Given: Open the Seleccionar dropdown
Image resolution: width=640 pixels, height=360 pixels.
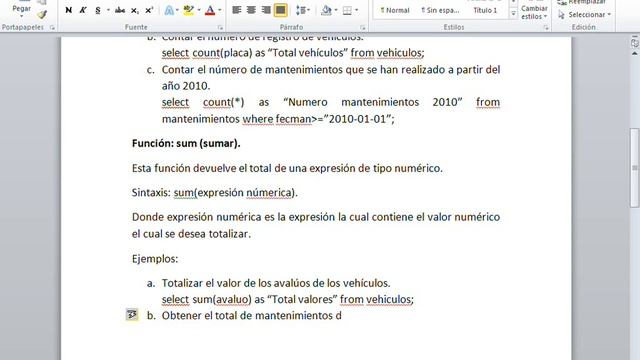Looking at the screenshot, I should coord(584,15).
